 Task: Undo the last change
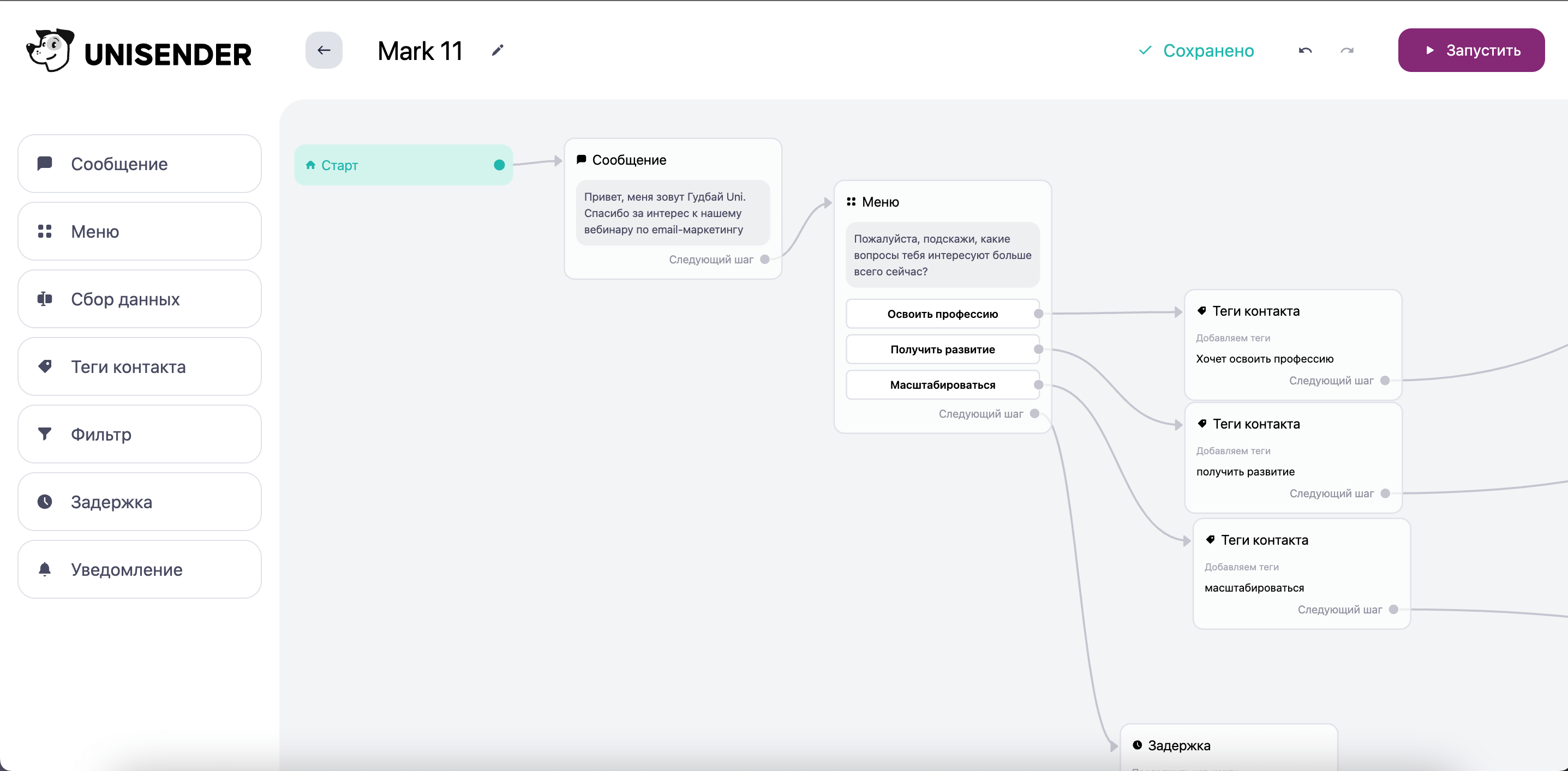1305,51
